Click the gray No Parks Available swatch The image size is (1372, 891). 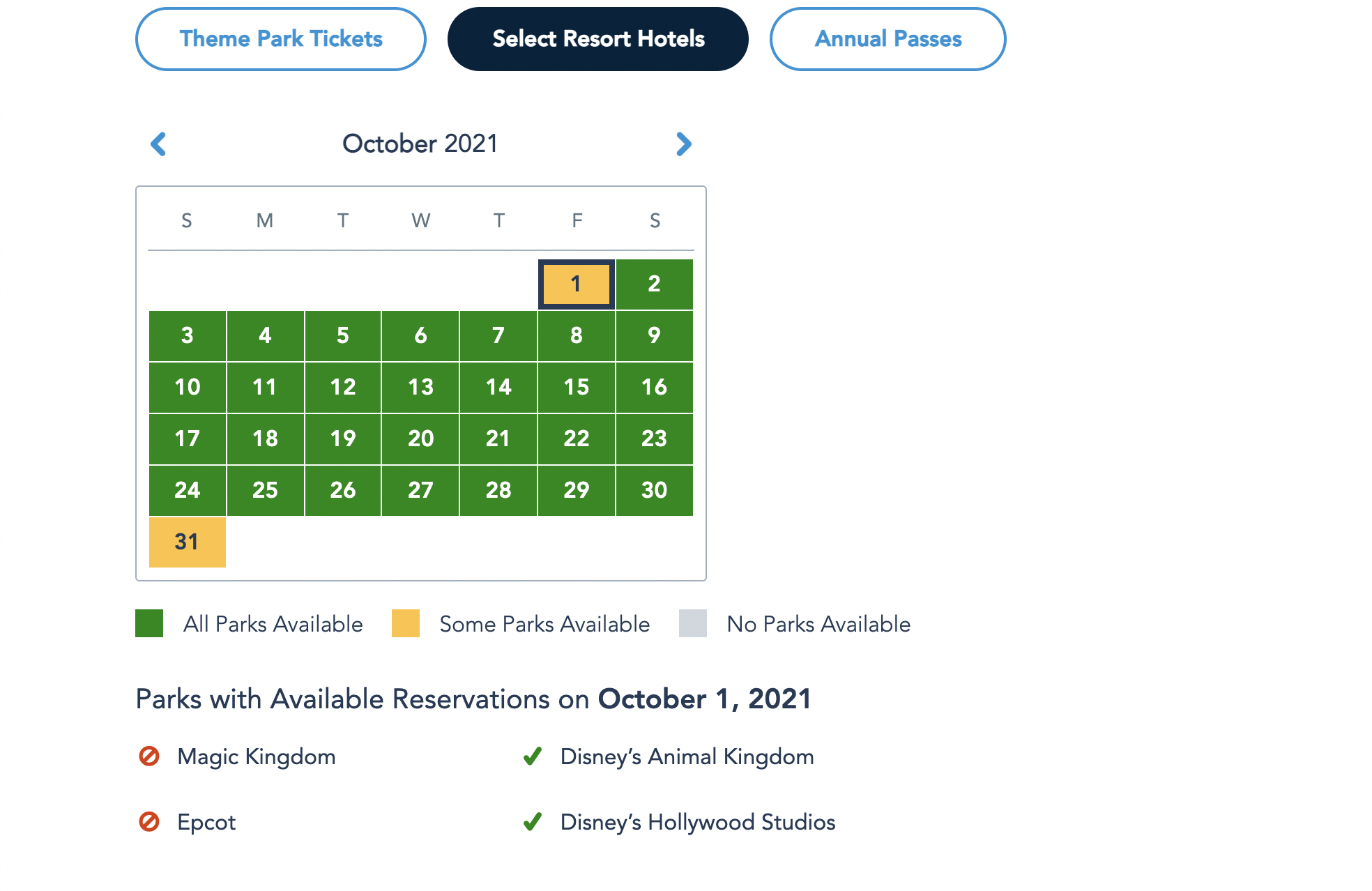[693, 623]
